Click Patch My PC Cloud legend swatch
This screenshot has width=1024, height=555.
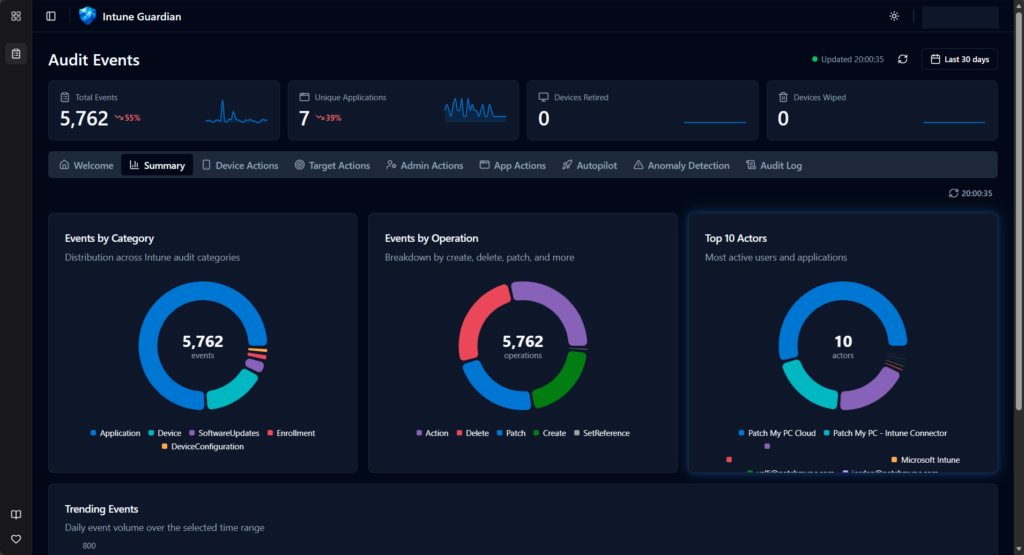pos(741,433)
